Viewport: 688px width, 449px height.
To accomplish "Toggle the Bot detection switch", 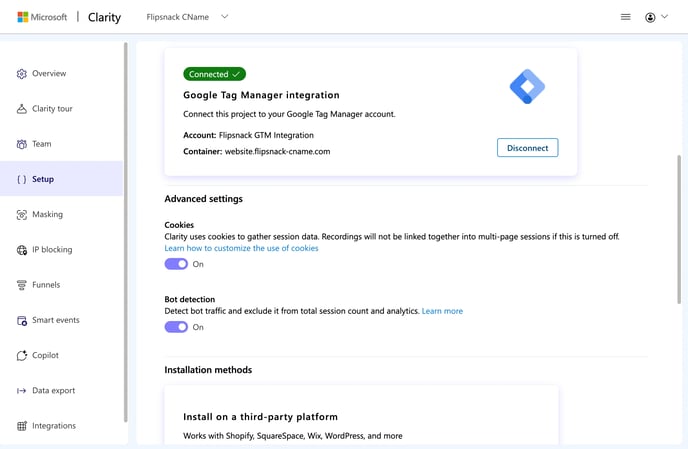I will click(176, 327).
